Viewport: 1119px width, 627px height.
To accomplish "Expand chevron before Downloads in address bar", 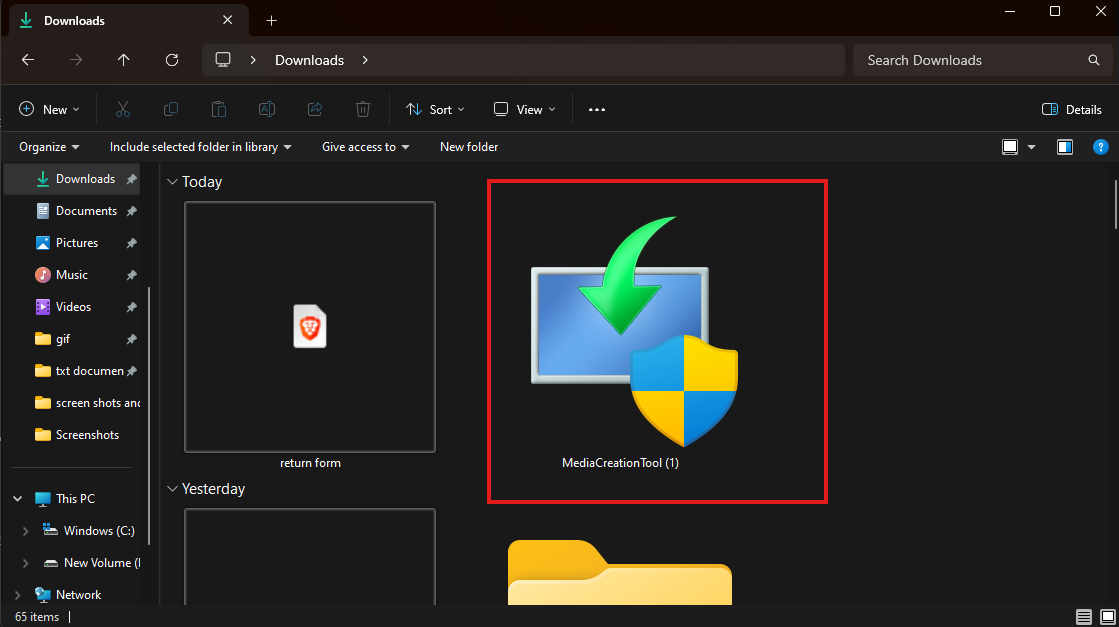I will point(253,60).
